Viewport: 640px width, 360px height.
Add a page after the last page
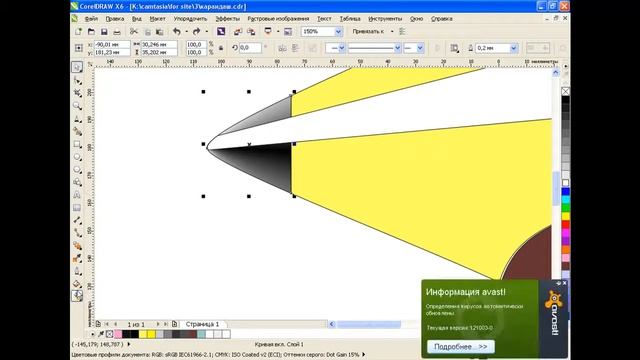(x=174, y=324)
